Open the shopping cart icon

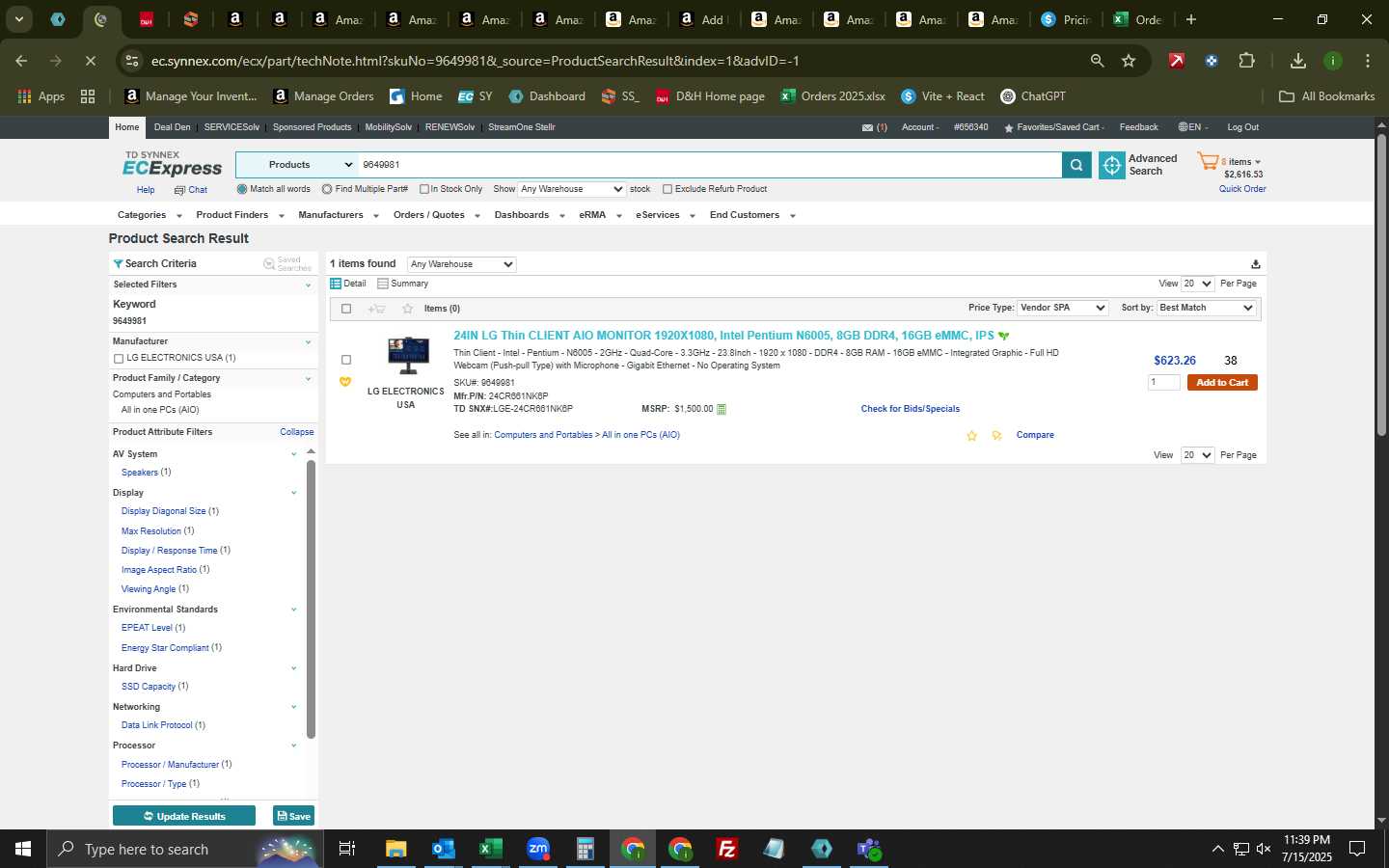1208,162
